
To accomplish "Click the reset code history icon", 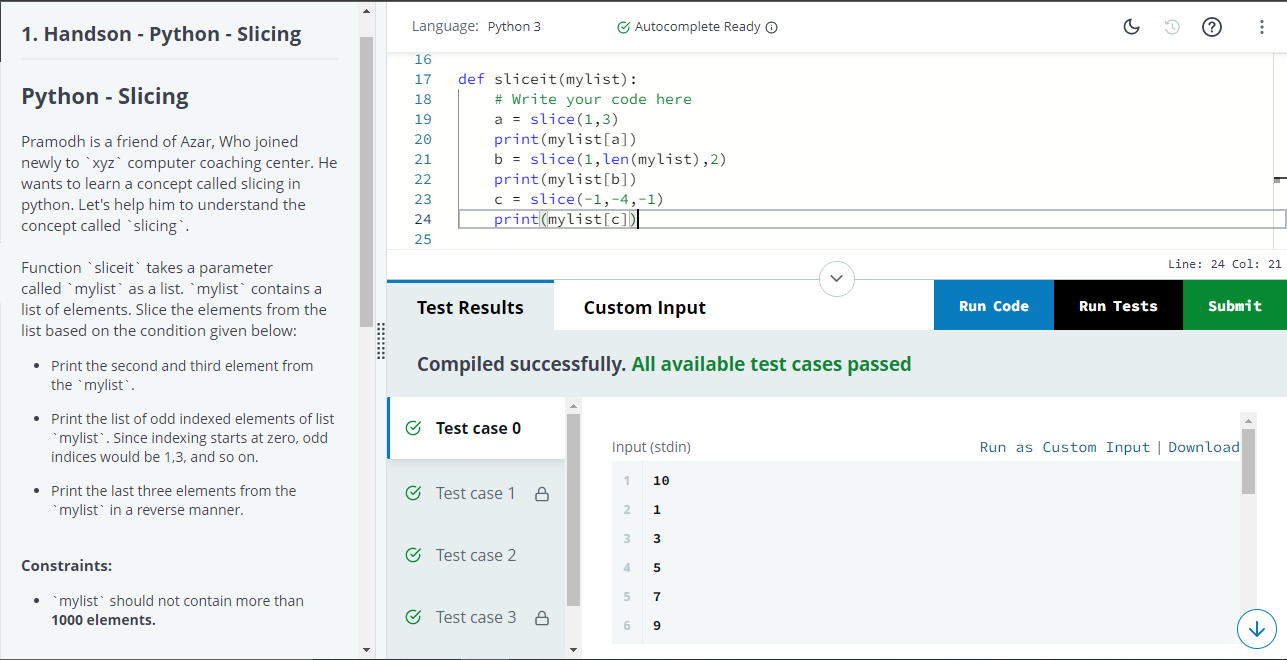I will (1172, 27).
